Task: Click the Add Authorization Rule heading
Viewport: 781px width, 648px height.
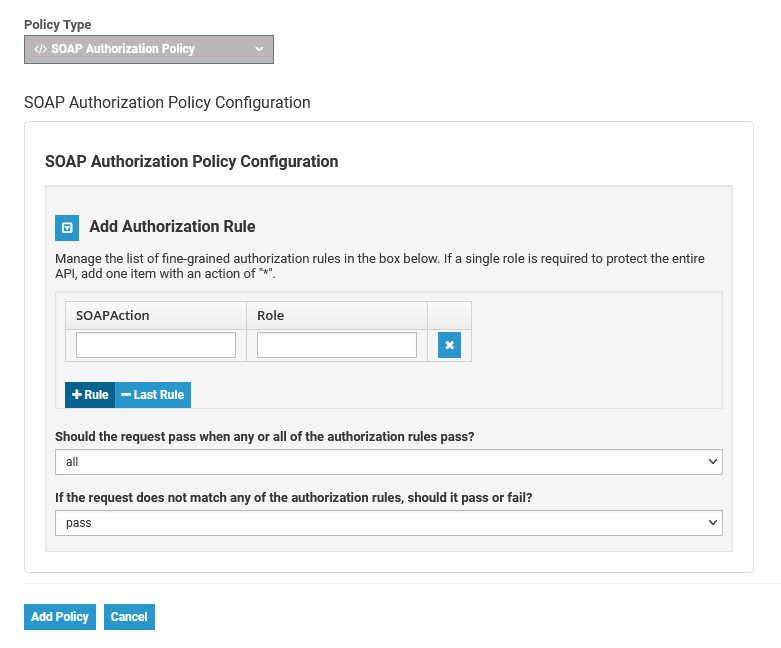Action: pos(172,227)
